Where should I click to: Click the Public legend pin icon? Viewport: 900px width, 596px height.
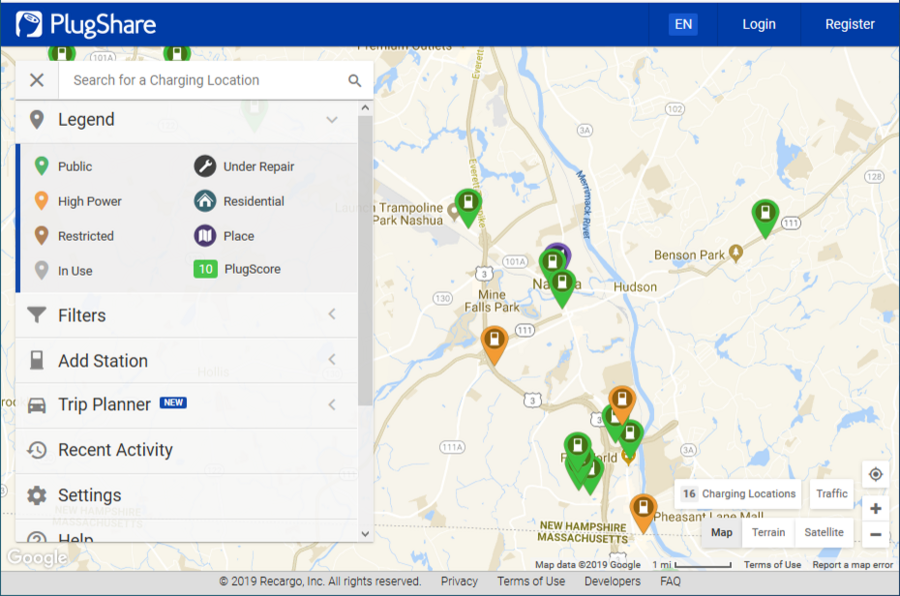click(41, 166)
